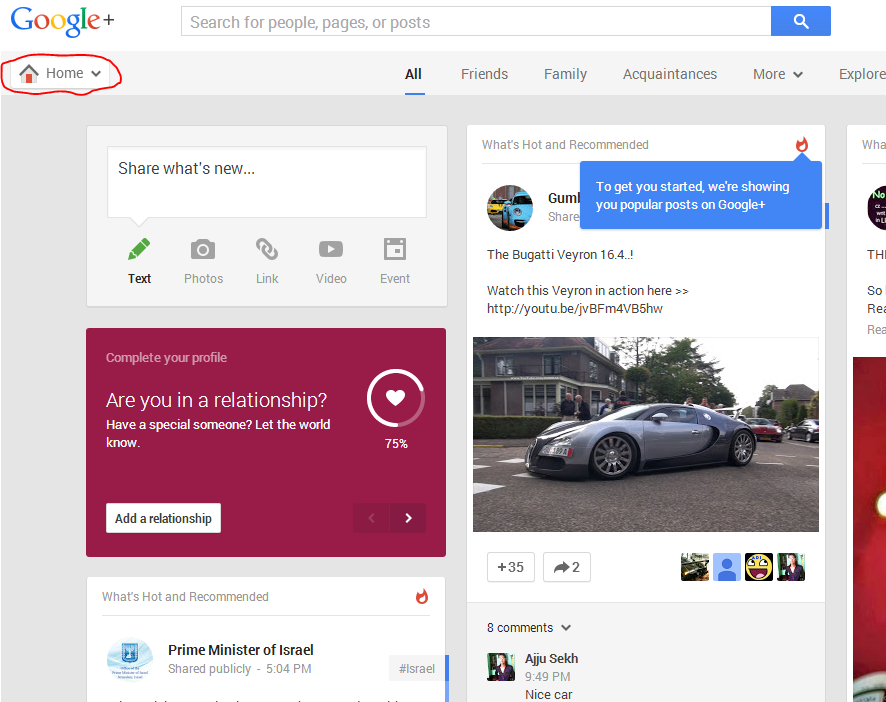Switch to the Family tab

565,74
